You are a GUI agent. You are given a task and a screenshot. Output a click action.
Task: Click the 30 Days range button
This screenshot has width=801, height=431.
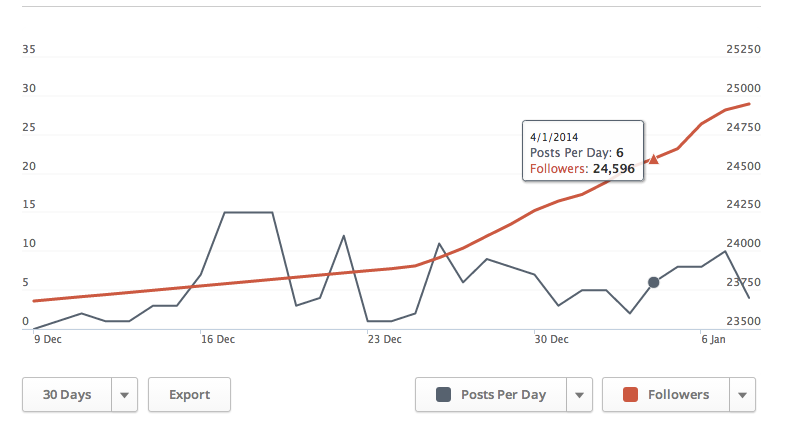(x=67, y=395)
